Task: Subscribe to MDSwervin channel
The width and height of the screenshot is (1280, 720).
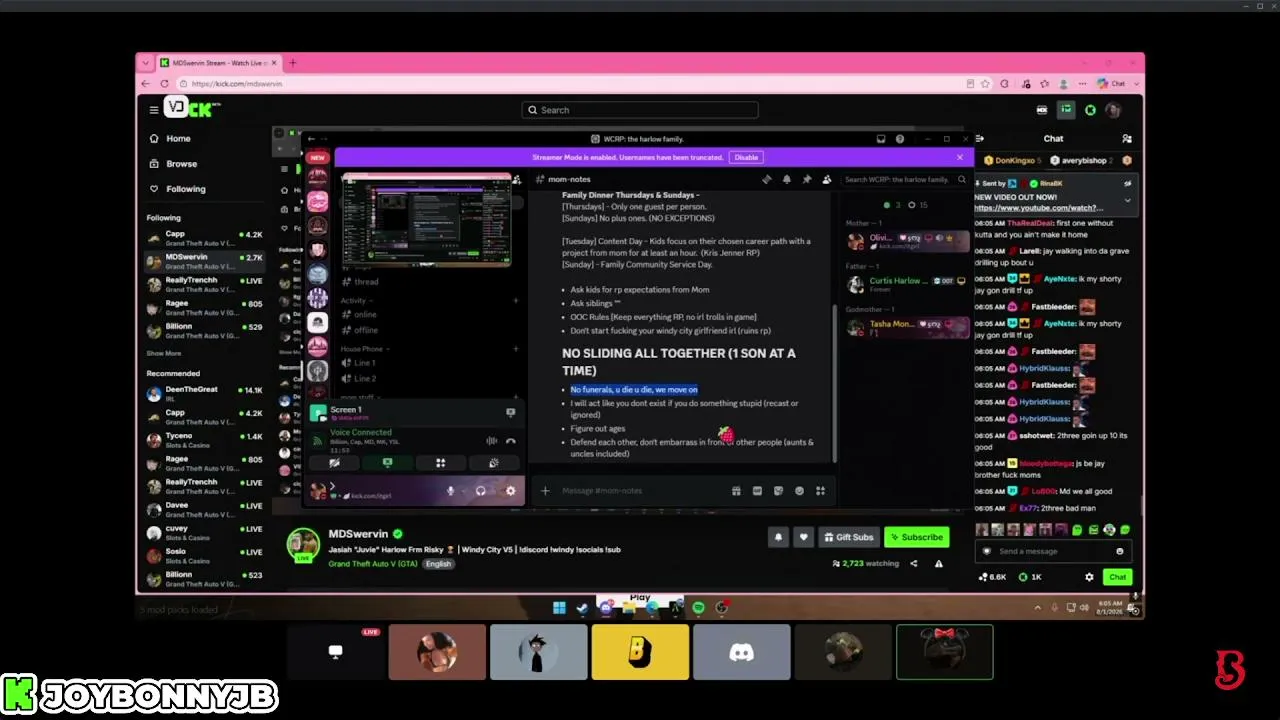Action: [917, 537]
